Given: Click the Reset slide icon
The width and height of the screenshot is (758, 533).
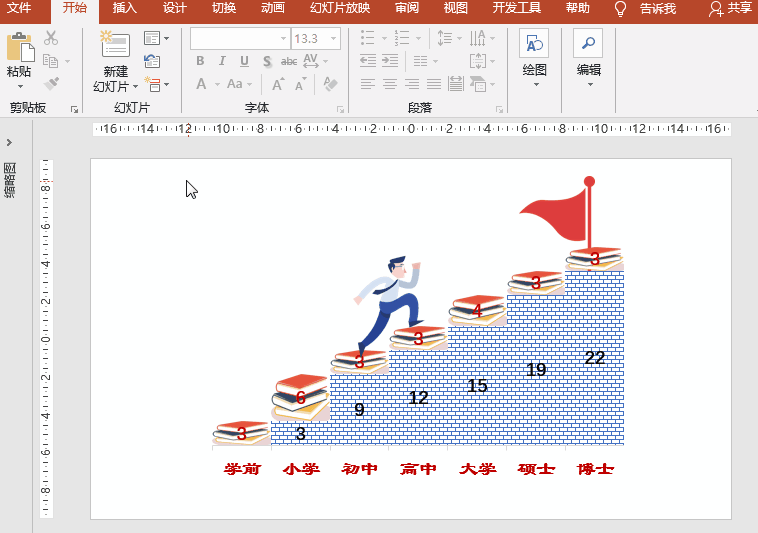Looking at the screenshot, I should tap(152, 61).
